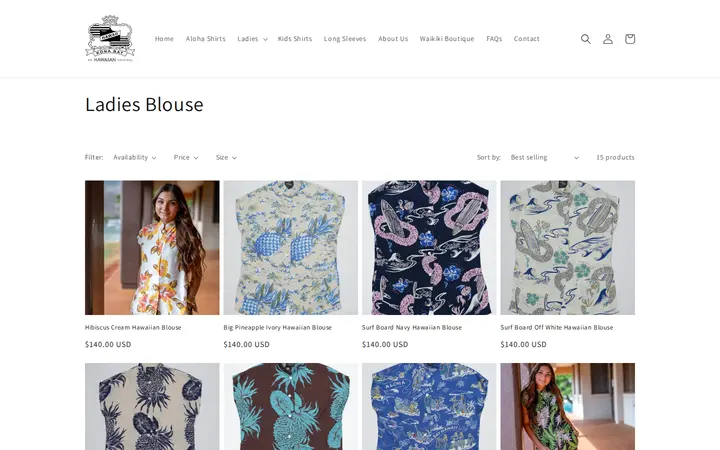The image size is (720, 450).
Task: Click Hibiscus Cream Hawaiian Blouse title link
Action: pos(133,327)
